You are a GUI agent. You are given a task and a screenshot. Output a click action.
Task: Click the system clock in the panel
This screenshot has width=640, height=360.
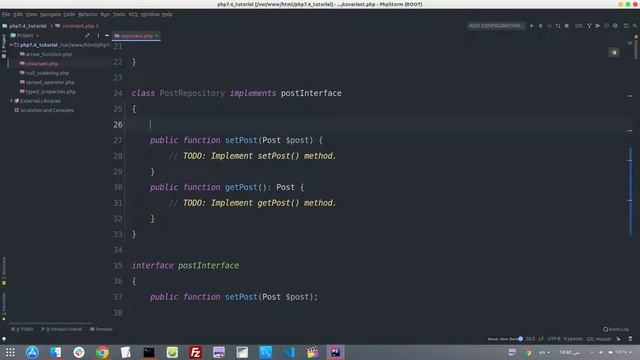point(569,352)
